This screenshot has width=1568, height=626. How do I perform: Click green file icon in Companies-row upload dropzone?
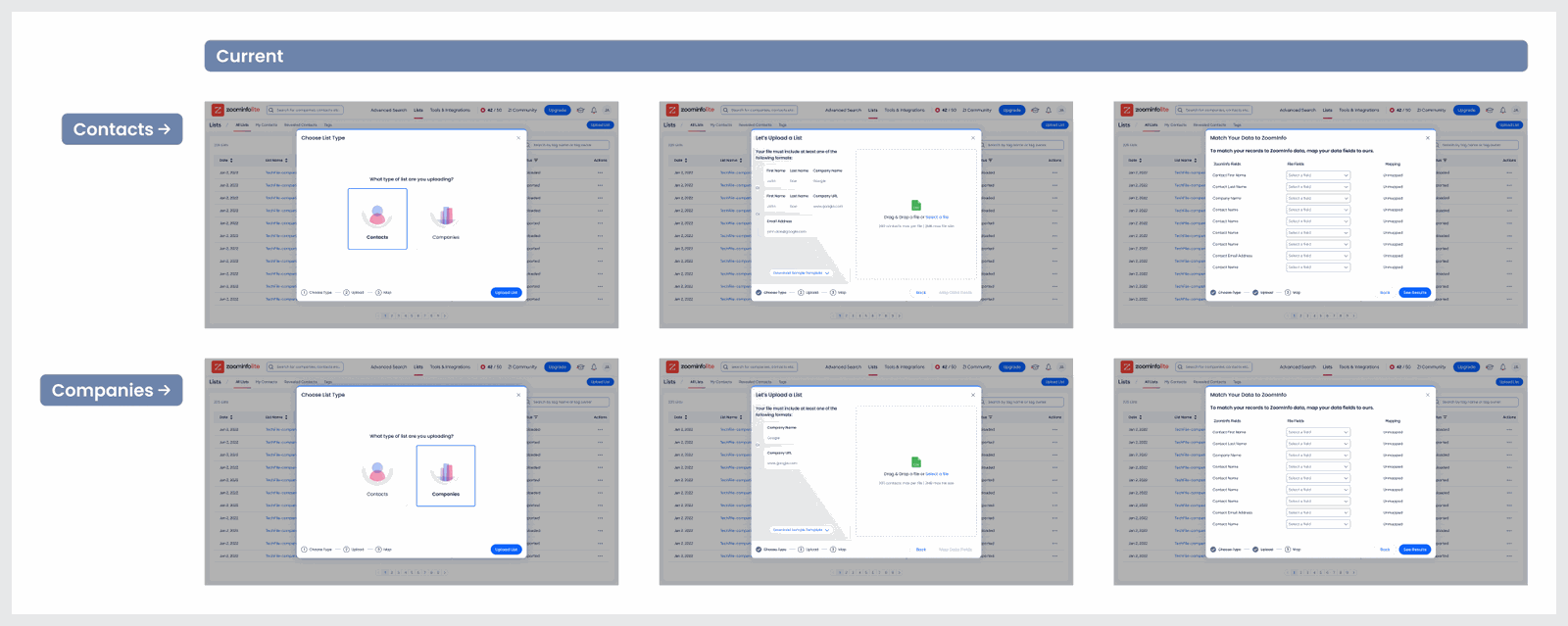tap(916, 462)
